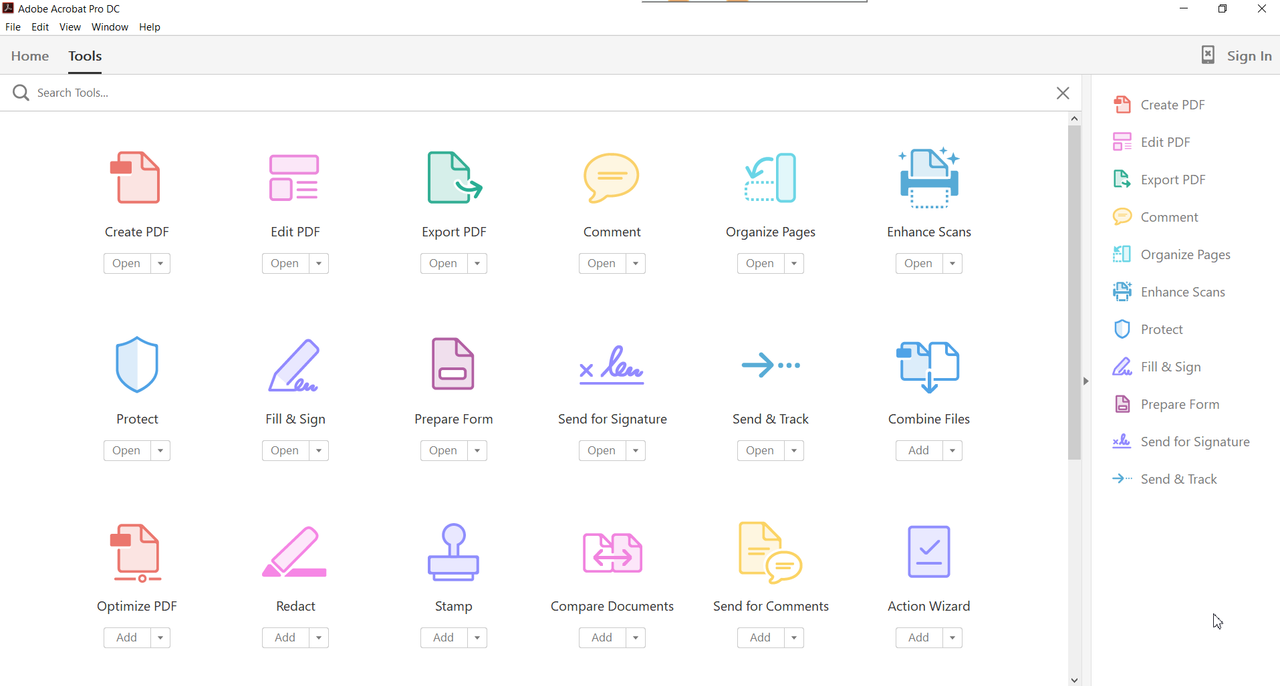Clear search with the X button
The width and height of the screenshot is (1280, 686).
1063,93
